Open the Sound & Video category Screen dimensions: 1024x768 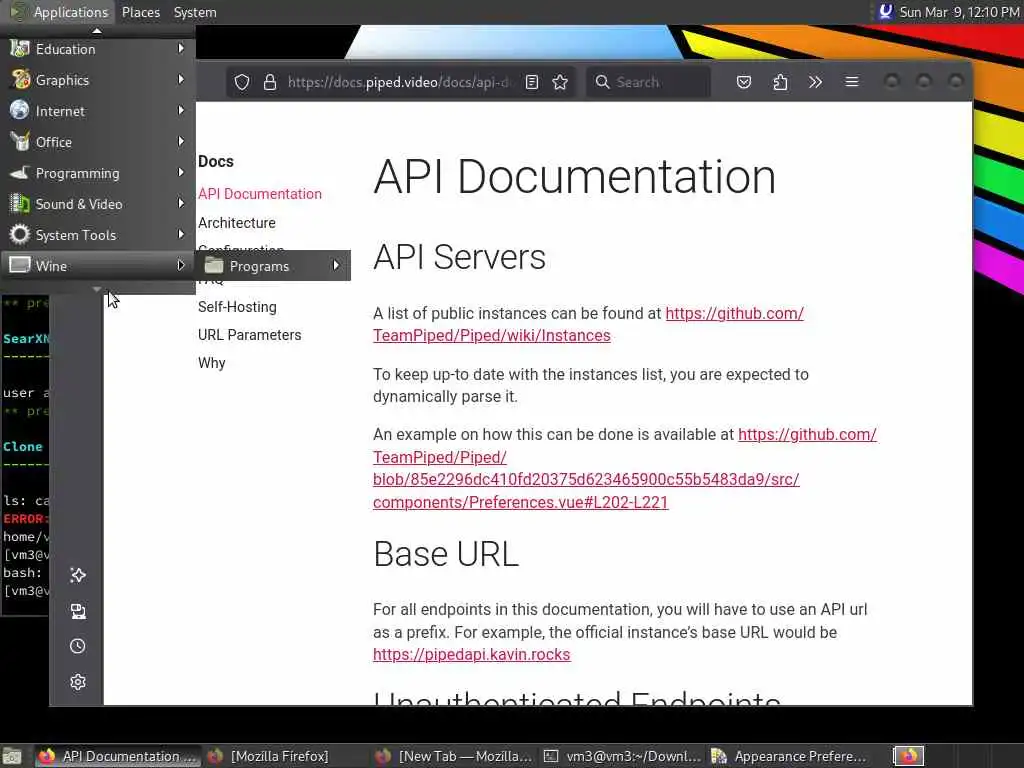point(97,204)
